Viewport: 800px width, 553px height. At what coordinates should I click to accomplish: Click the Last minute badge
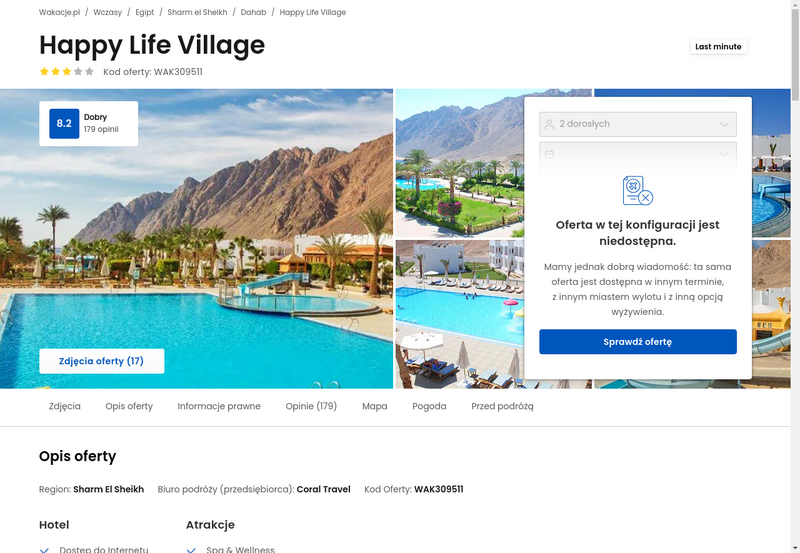point(718,46)
